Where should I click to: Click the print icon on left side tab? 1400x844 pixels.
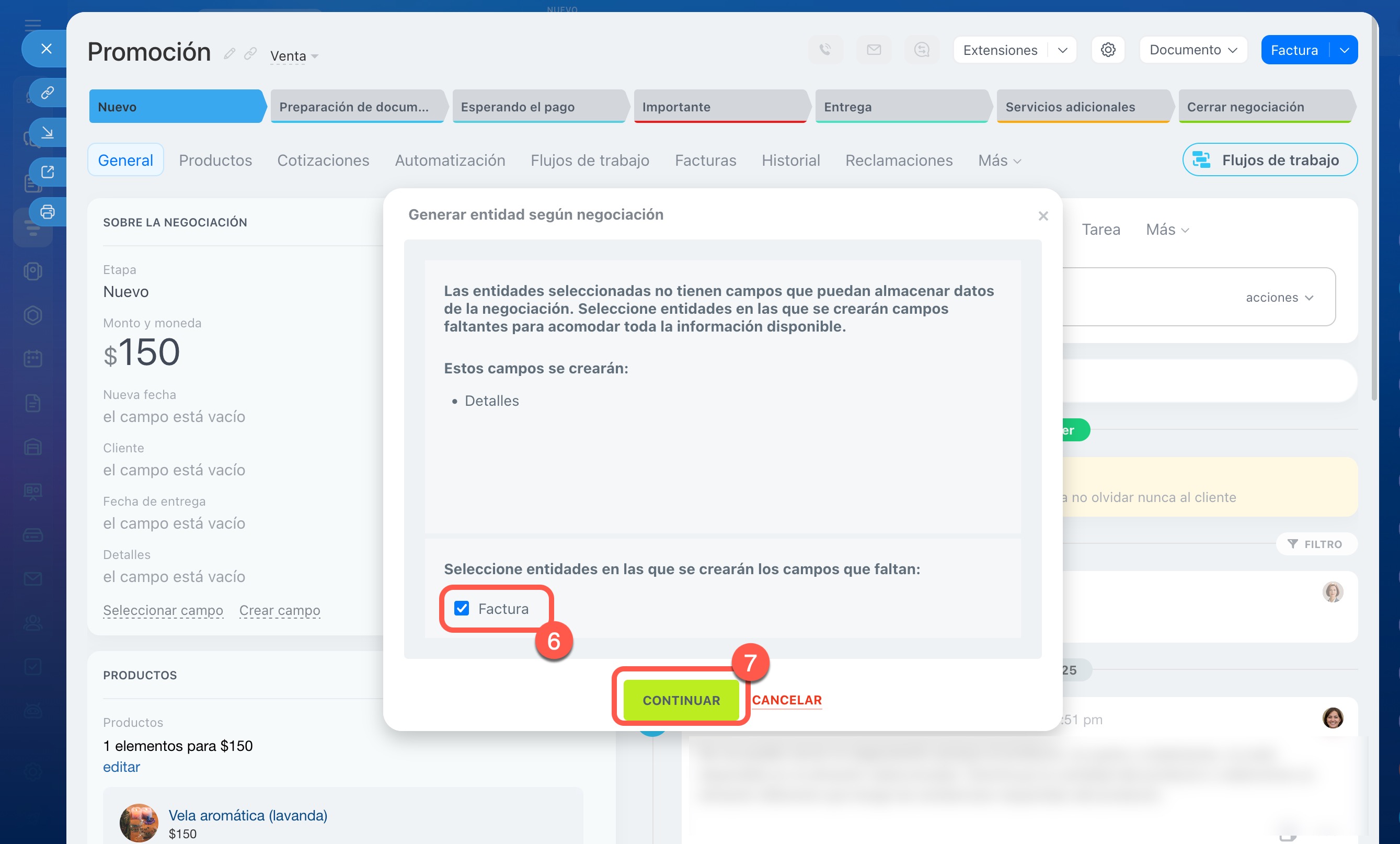(48, 212)
